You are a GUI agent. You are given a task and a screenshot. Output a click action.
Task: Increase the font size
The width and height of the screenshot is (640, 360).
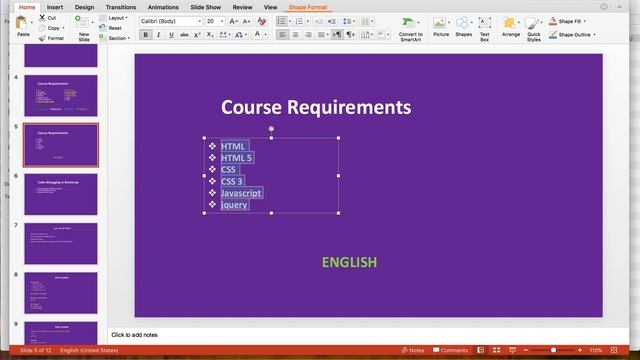click(x=233, y=21)
